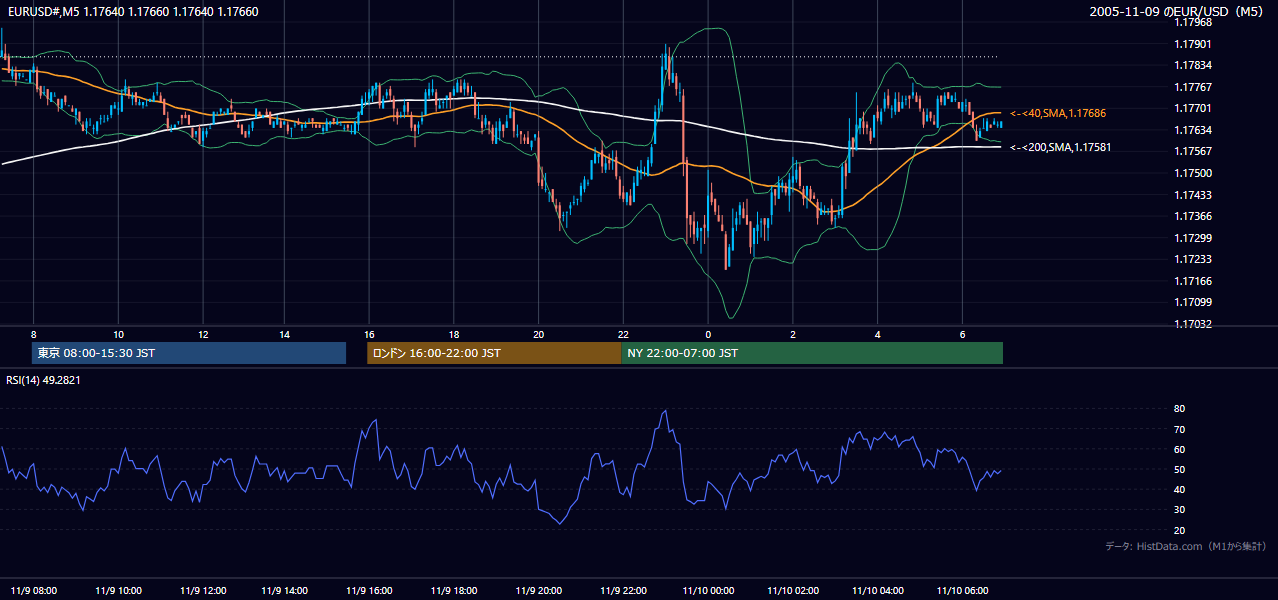
Task: Click price axis label 1.17567
Action: [x=1192, y=151]
